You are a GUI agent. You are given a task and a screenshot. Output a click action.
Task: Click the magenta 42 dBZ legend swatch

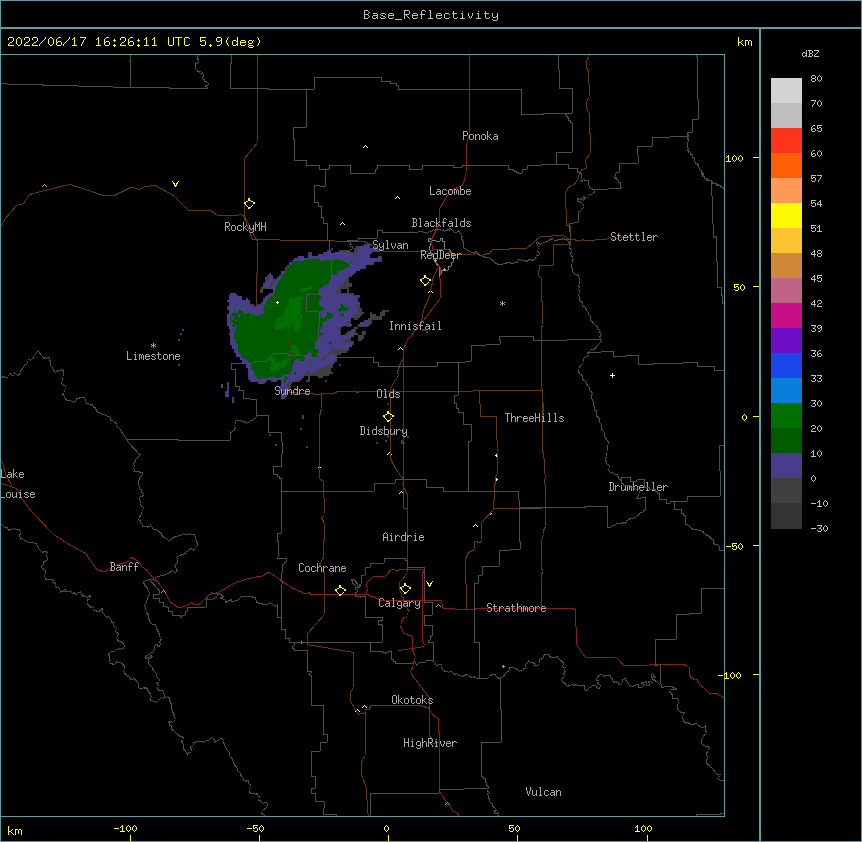pyautogui.click(x=786, y=315)
